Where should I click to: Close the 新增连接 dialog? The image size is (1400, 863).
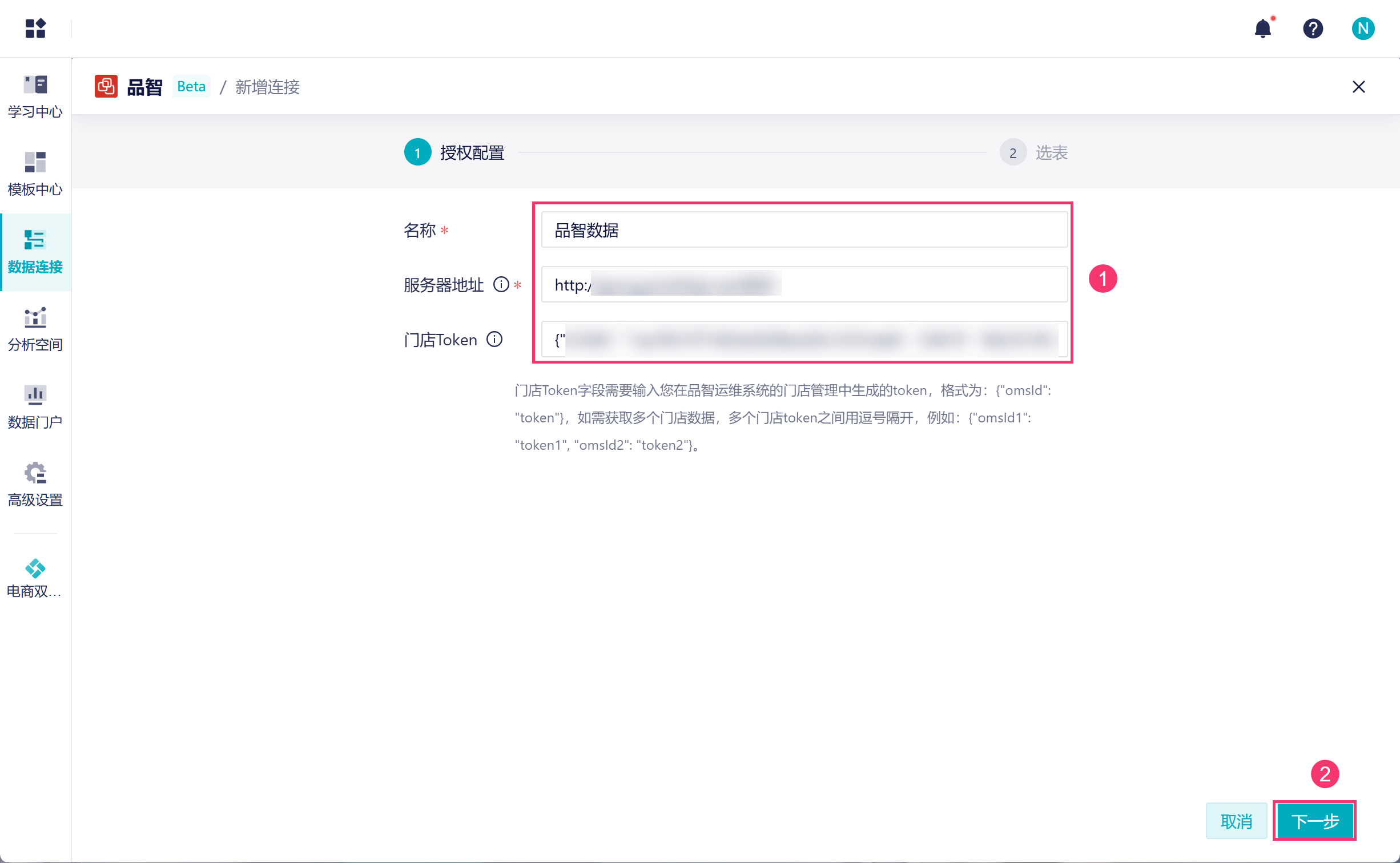pos(1359,87)
